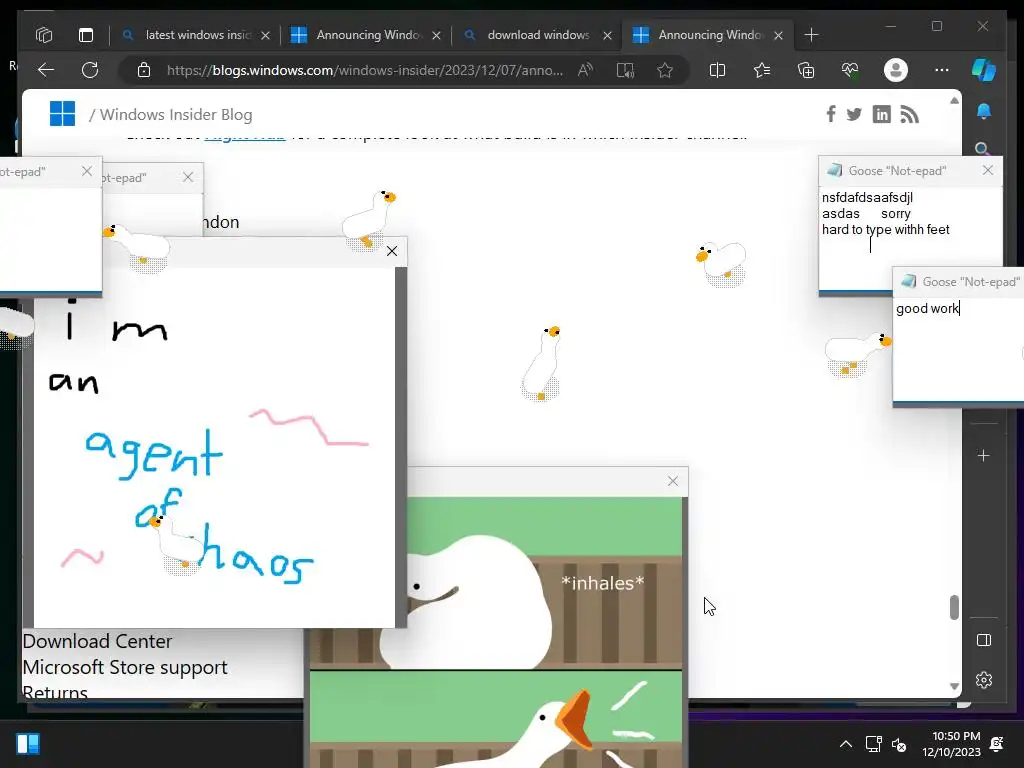Close the 'download windows' tab
Screen dimensions: 1024x768
click(x=607, y=35)
